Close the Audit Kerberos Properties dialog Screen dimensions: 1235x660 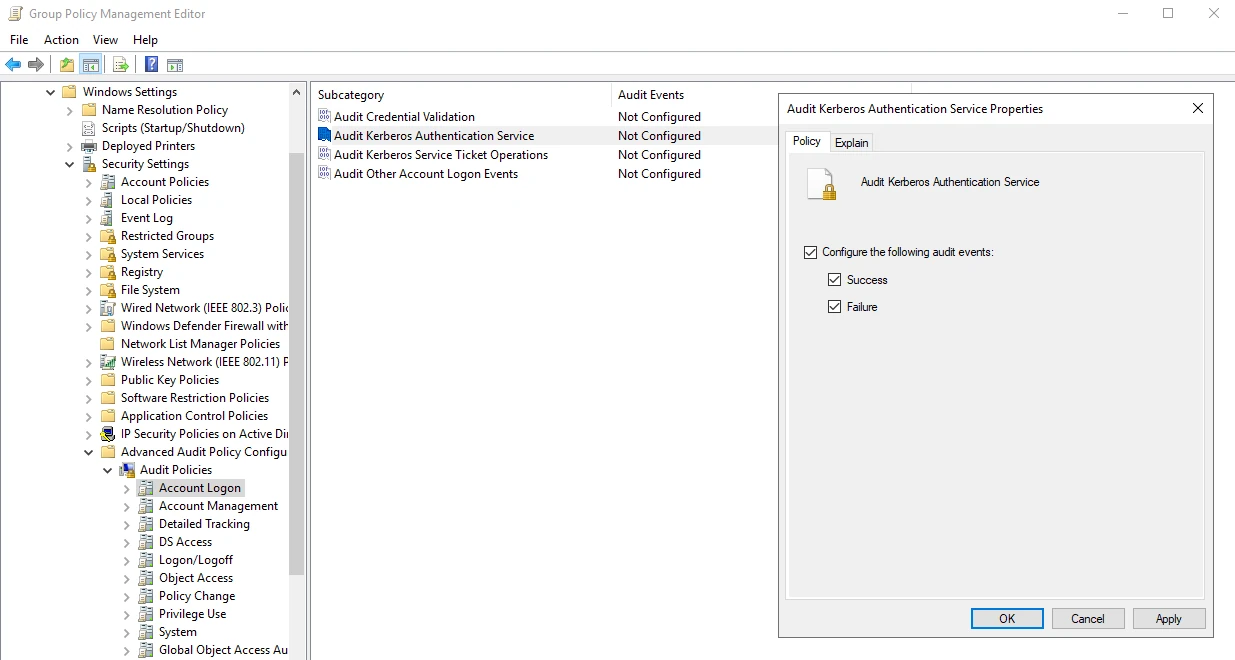[x=1198, y=109]
